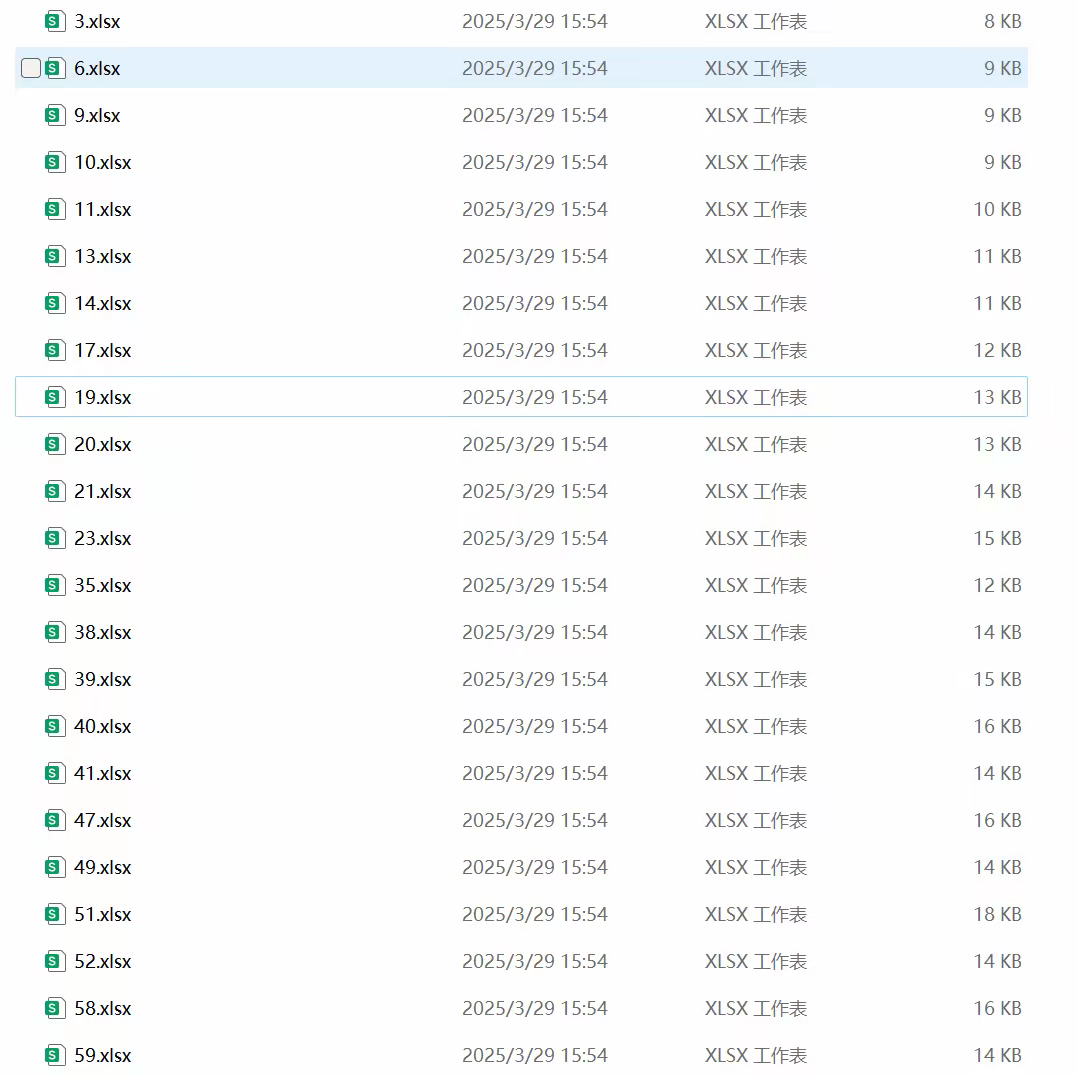Viewport: 1078px width, 1076px height.
Task: Click the date of the 10.xlsx row
Action: 535,162
